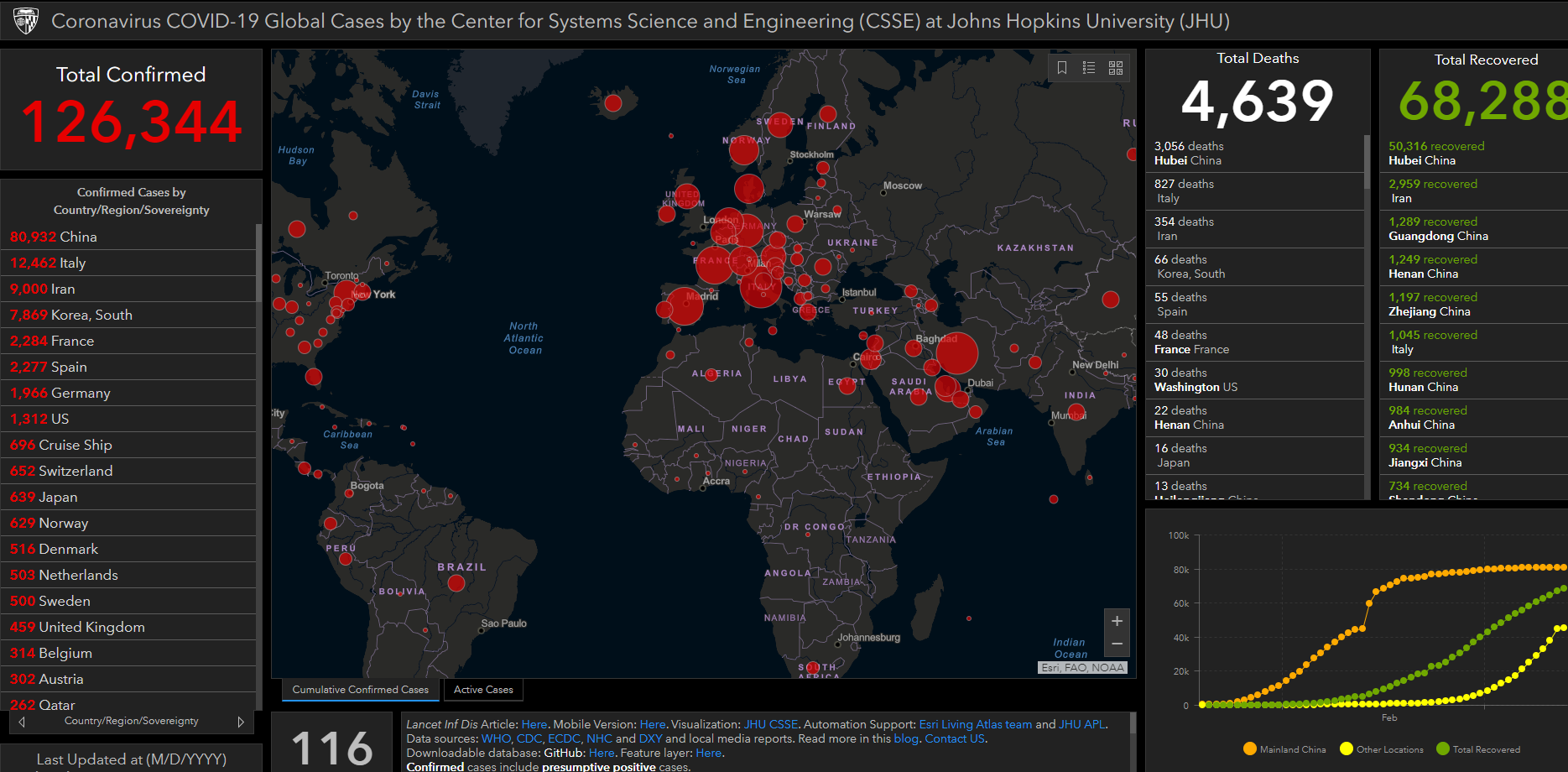Click 354 deaths Iran entry
The image size is (1568, 772).
click(x=1255, y=229)
